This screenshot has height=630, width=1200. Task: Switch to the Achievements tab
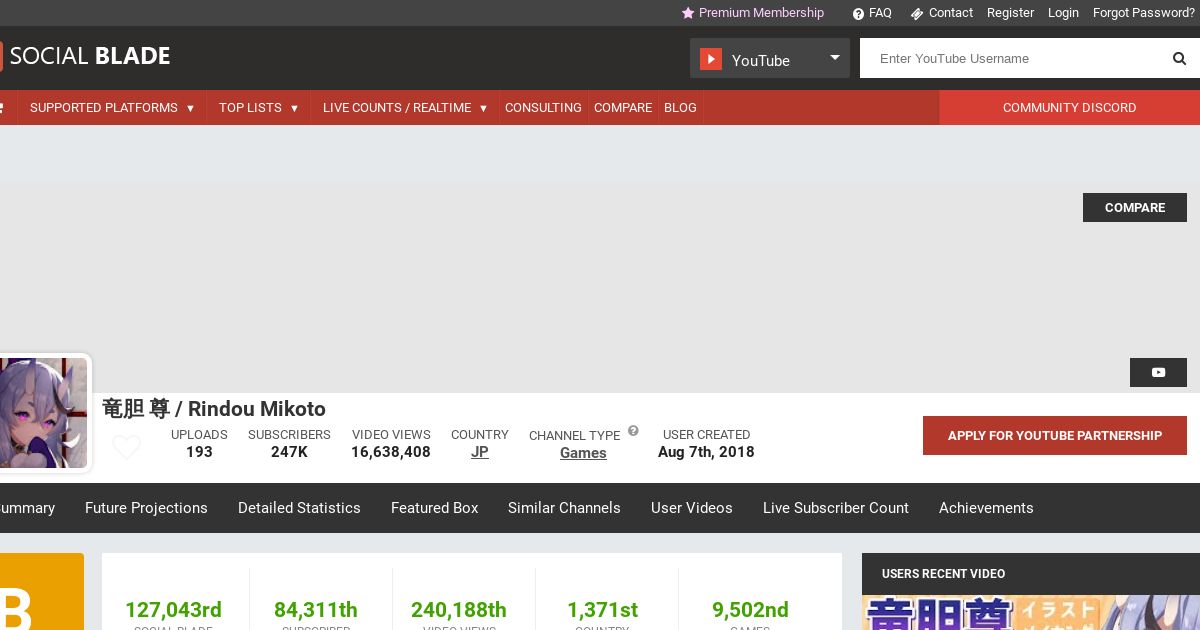tap(986, 508)
